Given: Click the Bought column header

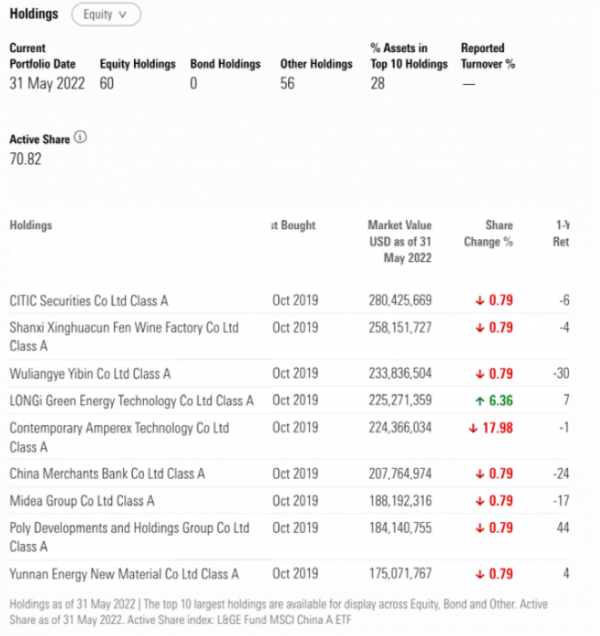Looking at the screenshot, I should pyautogui.click(x=293, y=225).
